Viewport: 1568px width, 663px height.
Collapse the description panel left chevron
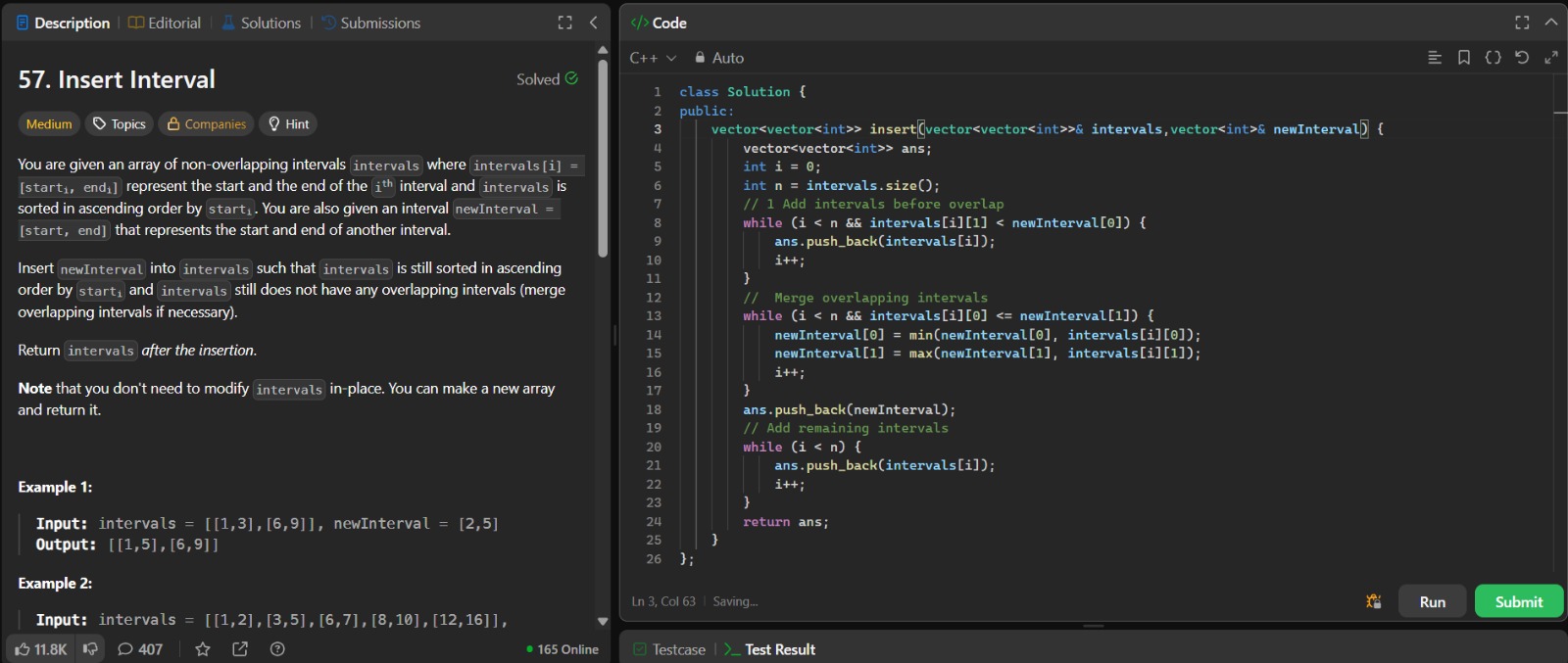pyautogui.click(x=593, y=23)
